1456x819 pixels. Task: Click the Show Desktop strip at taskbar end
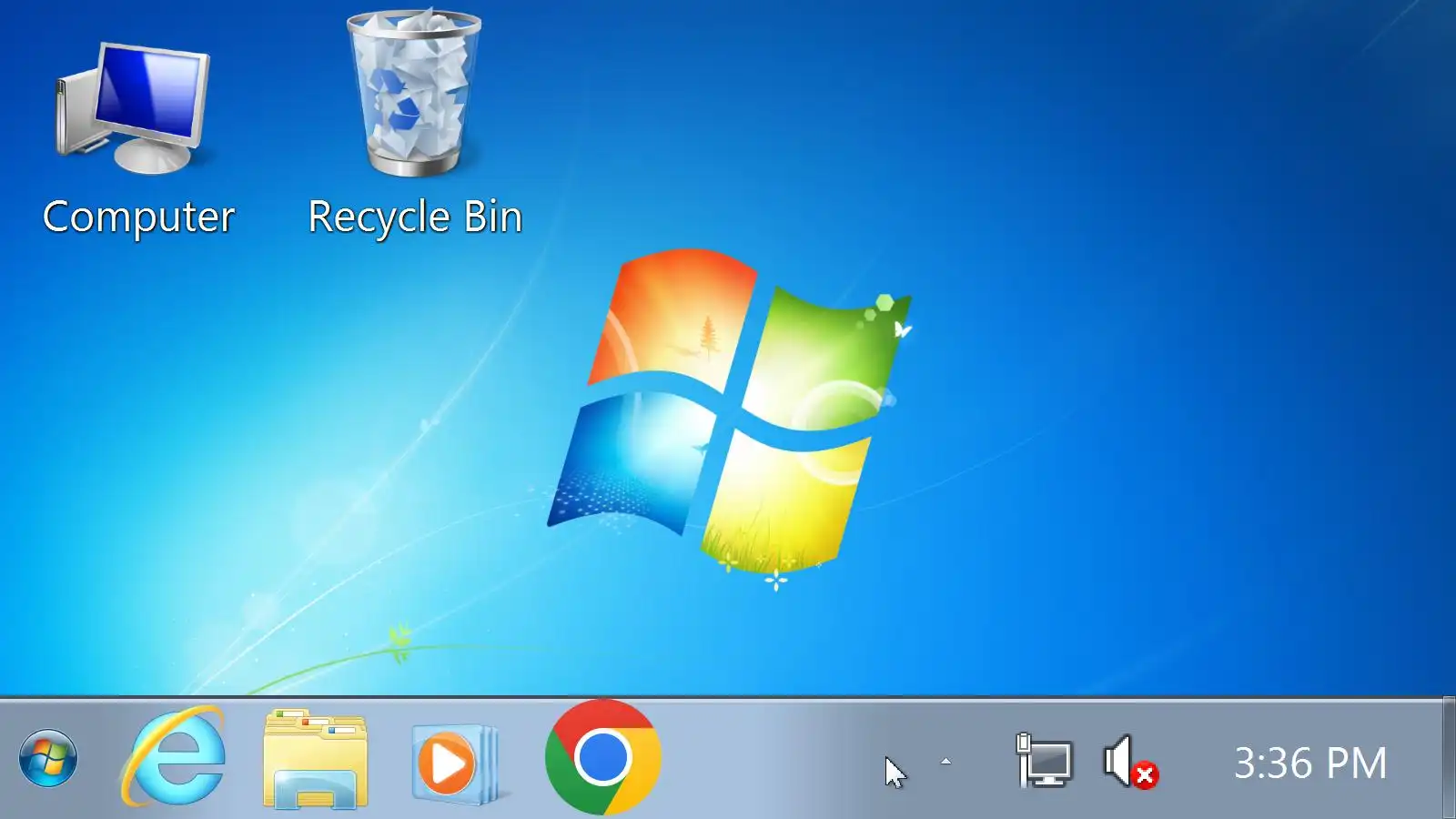tap(1449, 758)
